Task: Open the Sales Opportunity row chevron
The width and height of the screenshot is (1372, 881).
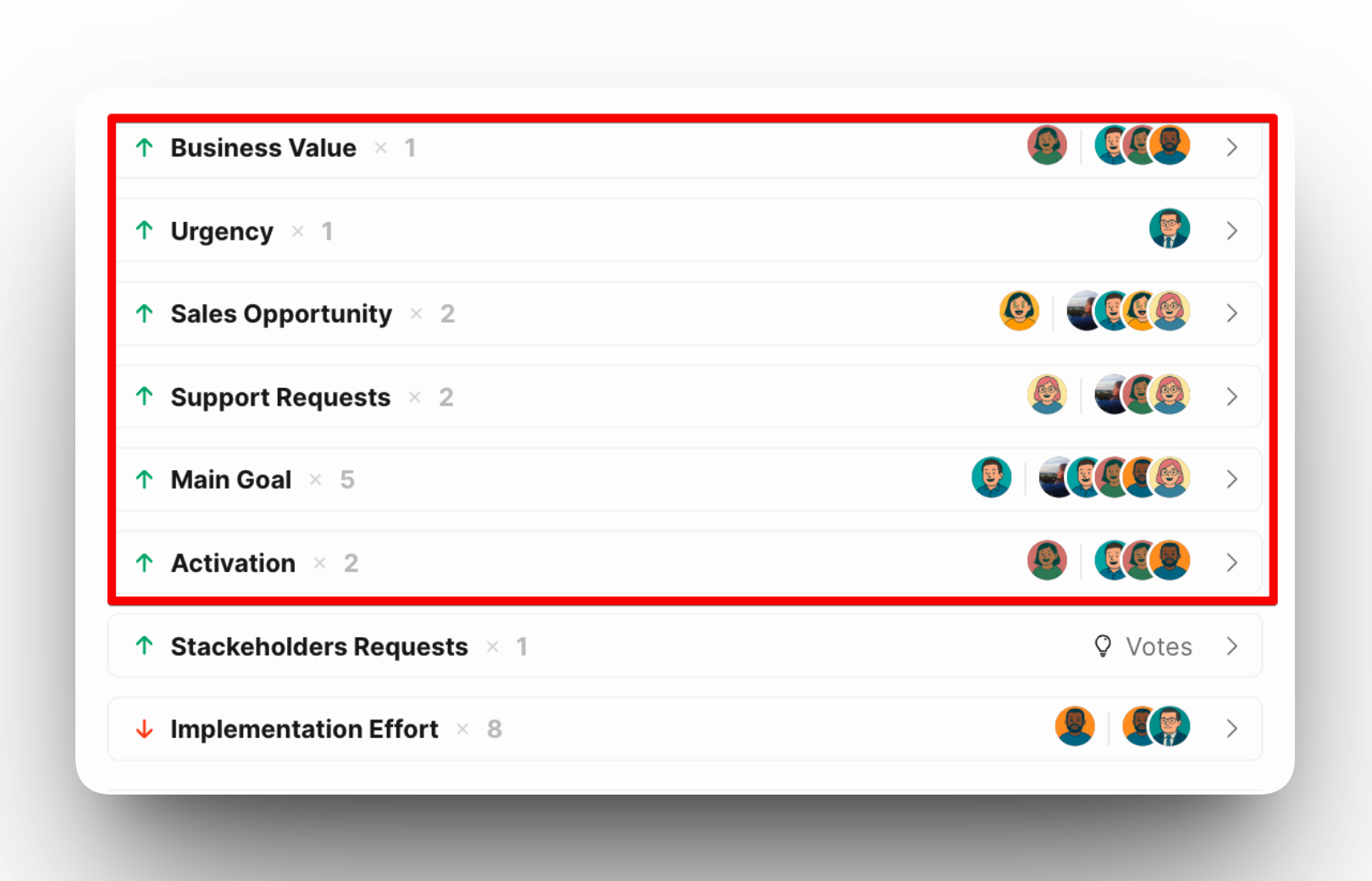Action: pos(1232,313)
